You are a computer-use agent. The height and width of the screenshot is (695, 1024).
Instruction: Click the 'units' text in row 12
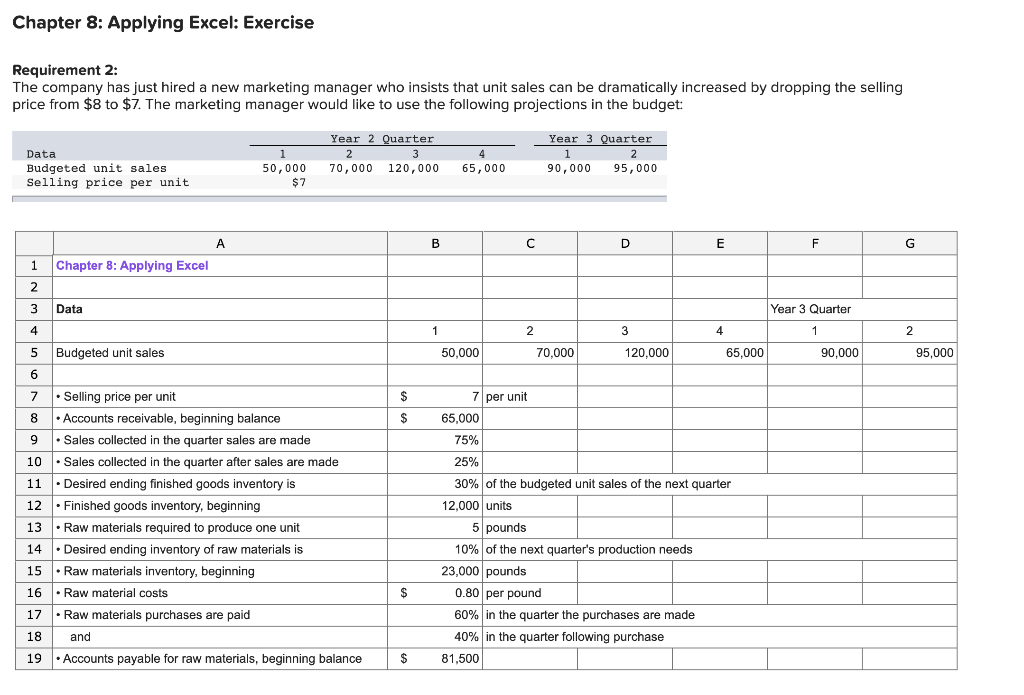[499, 506]
